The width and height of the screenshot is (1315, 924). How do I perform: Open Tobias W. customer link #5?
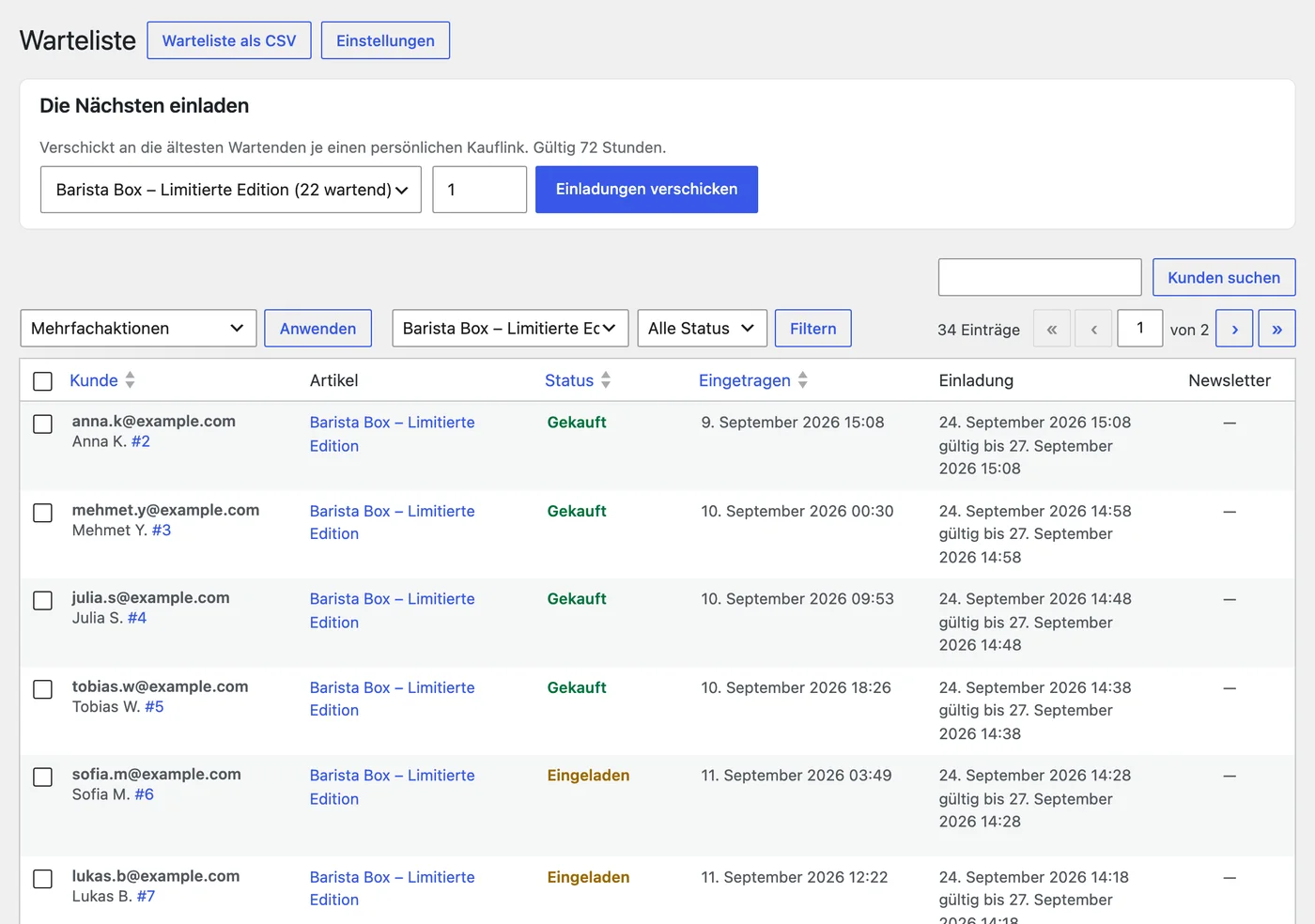tap(154, 707)
